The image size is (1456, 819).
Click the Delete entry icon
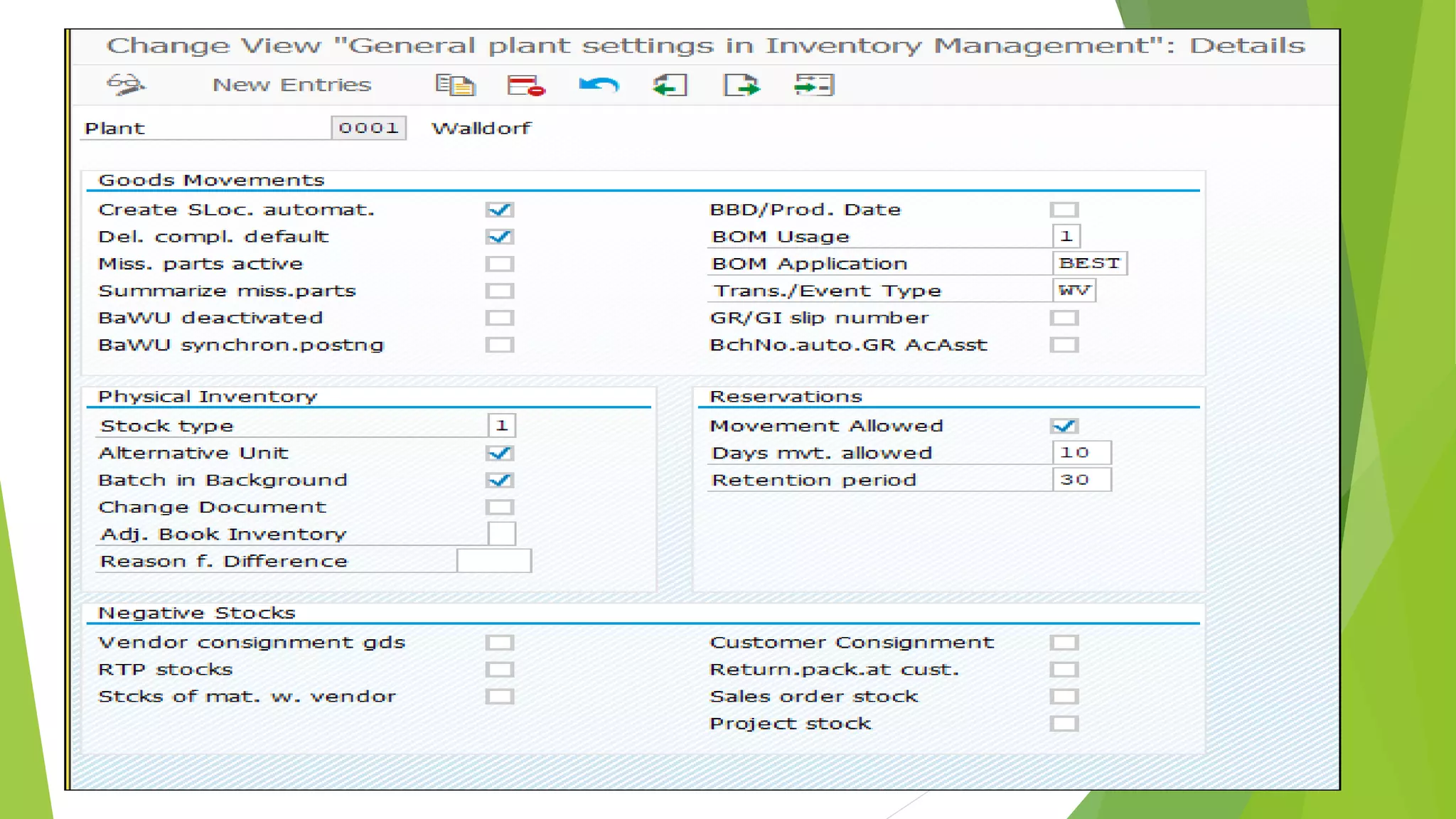[525, 85]
